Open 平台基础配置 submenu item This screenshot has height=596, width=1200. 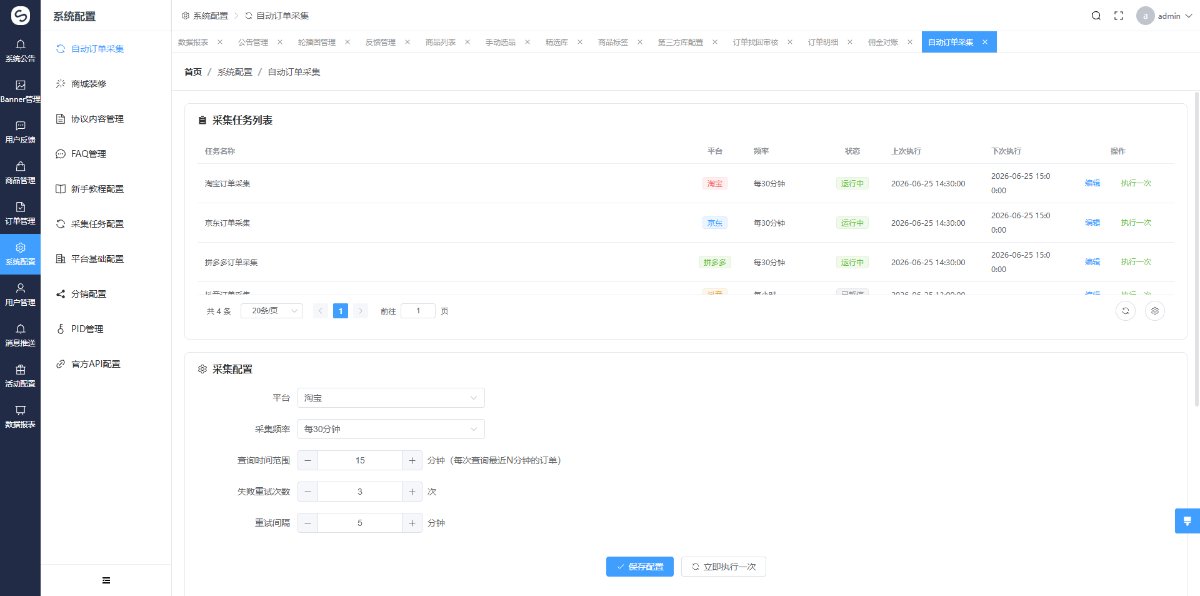click(106, 258)
